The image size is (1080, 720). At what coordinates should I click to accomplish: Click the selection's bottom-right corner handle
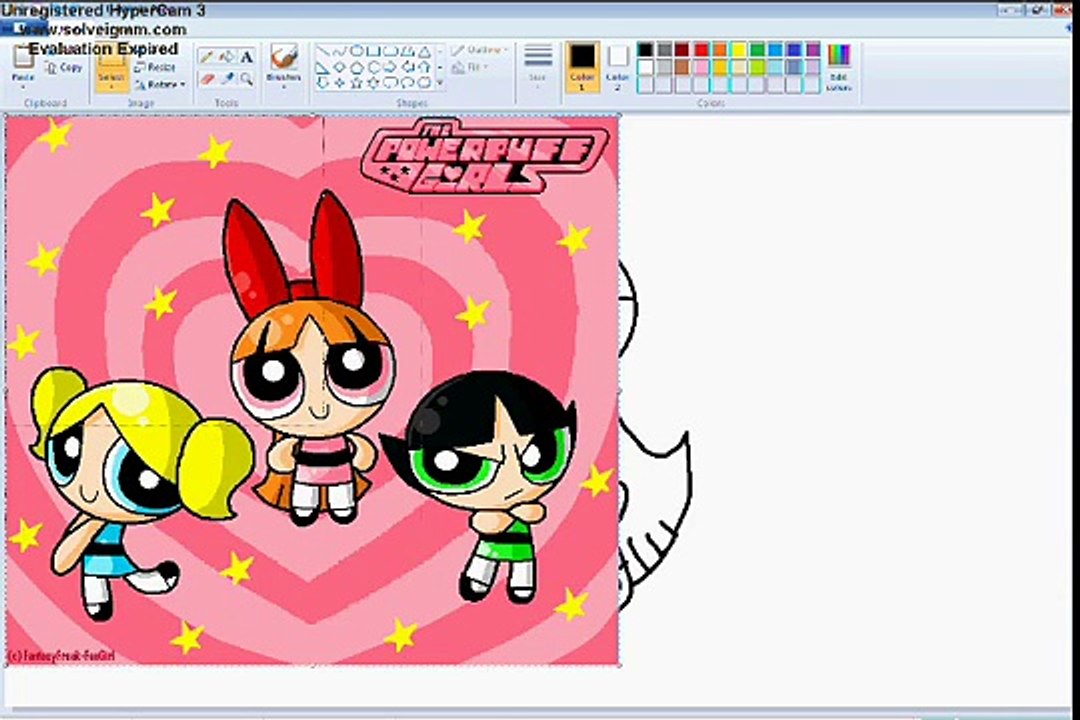[619, 665]
